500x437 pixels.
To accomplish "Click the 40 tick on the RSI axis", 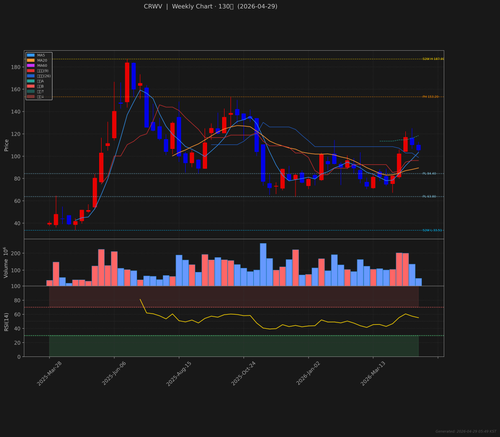I will tap(17, 329).
